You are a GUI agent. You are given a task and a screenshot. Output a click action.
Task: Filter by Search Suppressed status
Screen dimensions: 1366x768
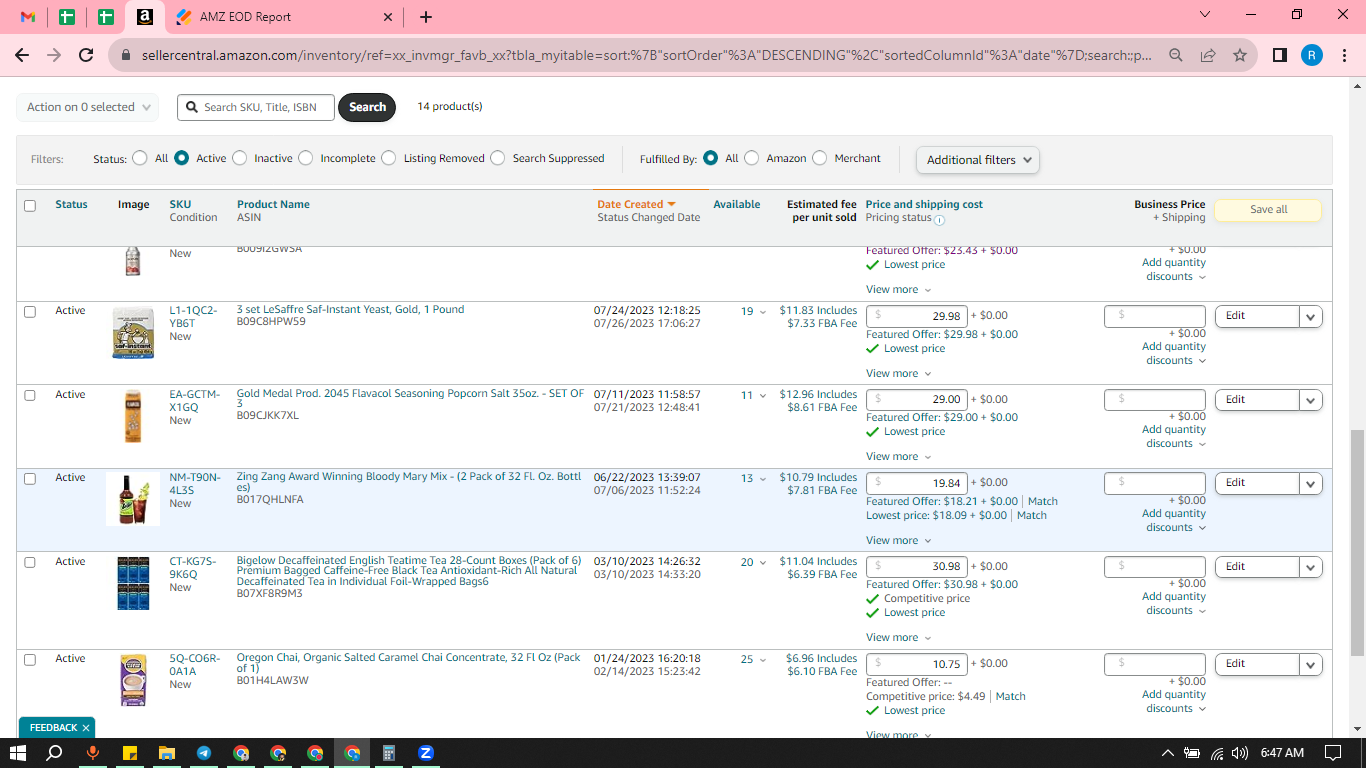click(498, 158)
